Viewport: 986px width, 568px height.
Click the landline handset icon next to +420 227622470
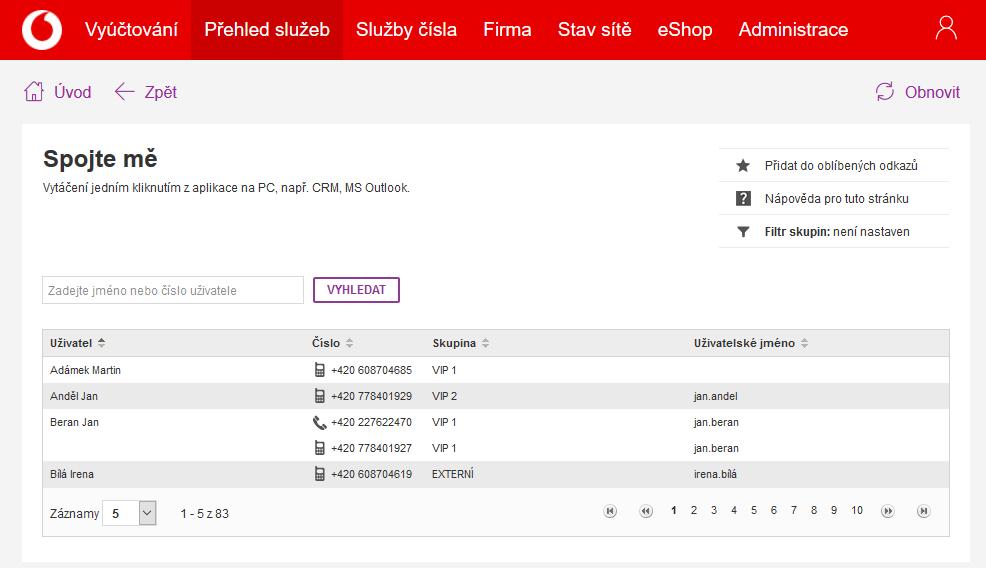[319, 423]
